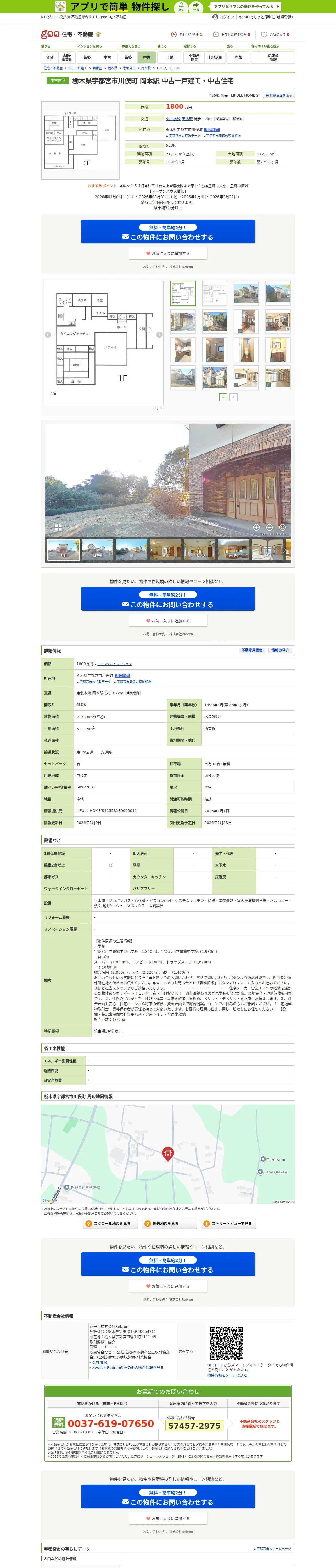Open the 情報の見方 link

280,650
